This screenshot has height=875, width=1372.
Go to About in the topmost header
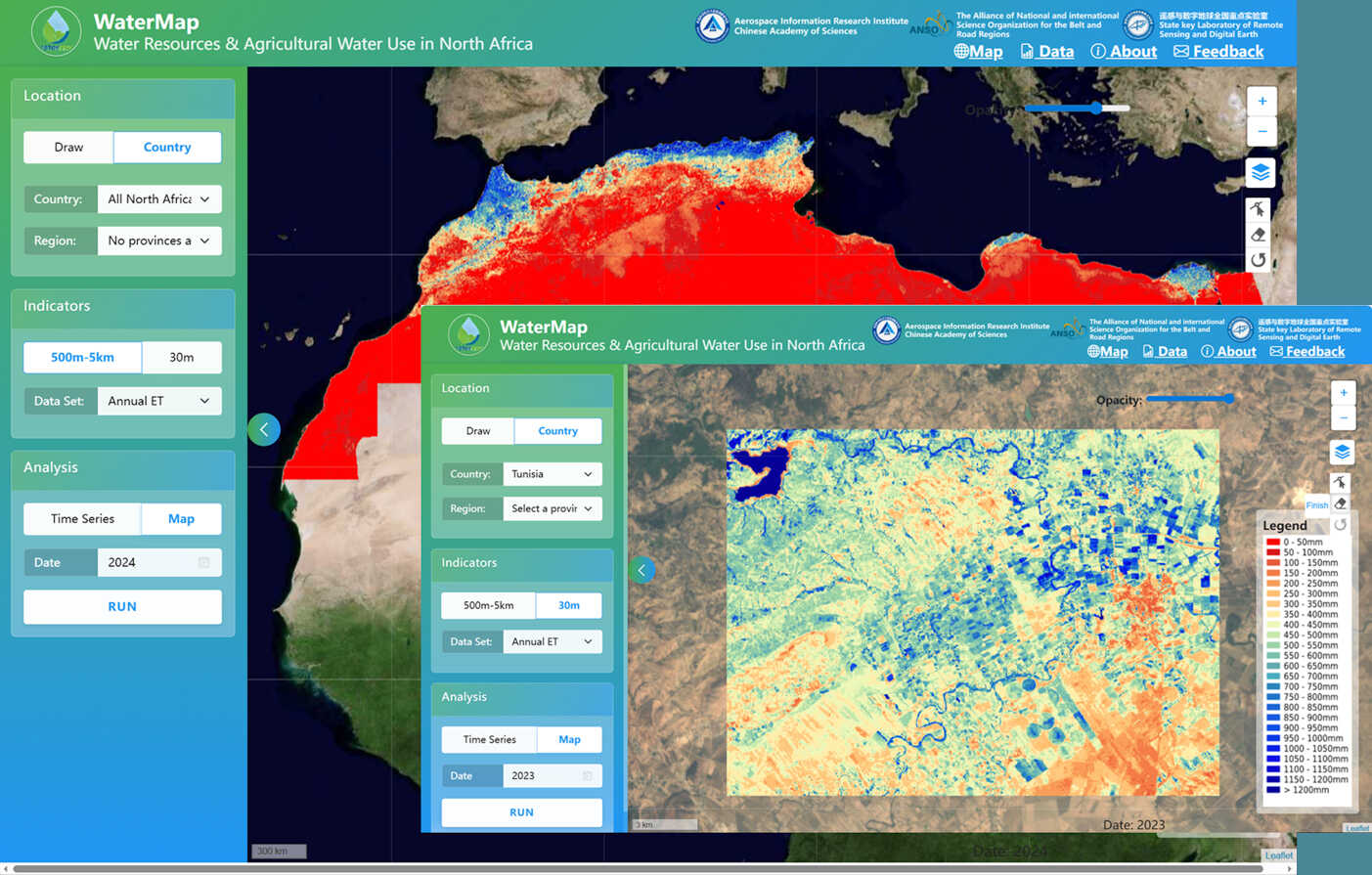[x=1124, y=52]
